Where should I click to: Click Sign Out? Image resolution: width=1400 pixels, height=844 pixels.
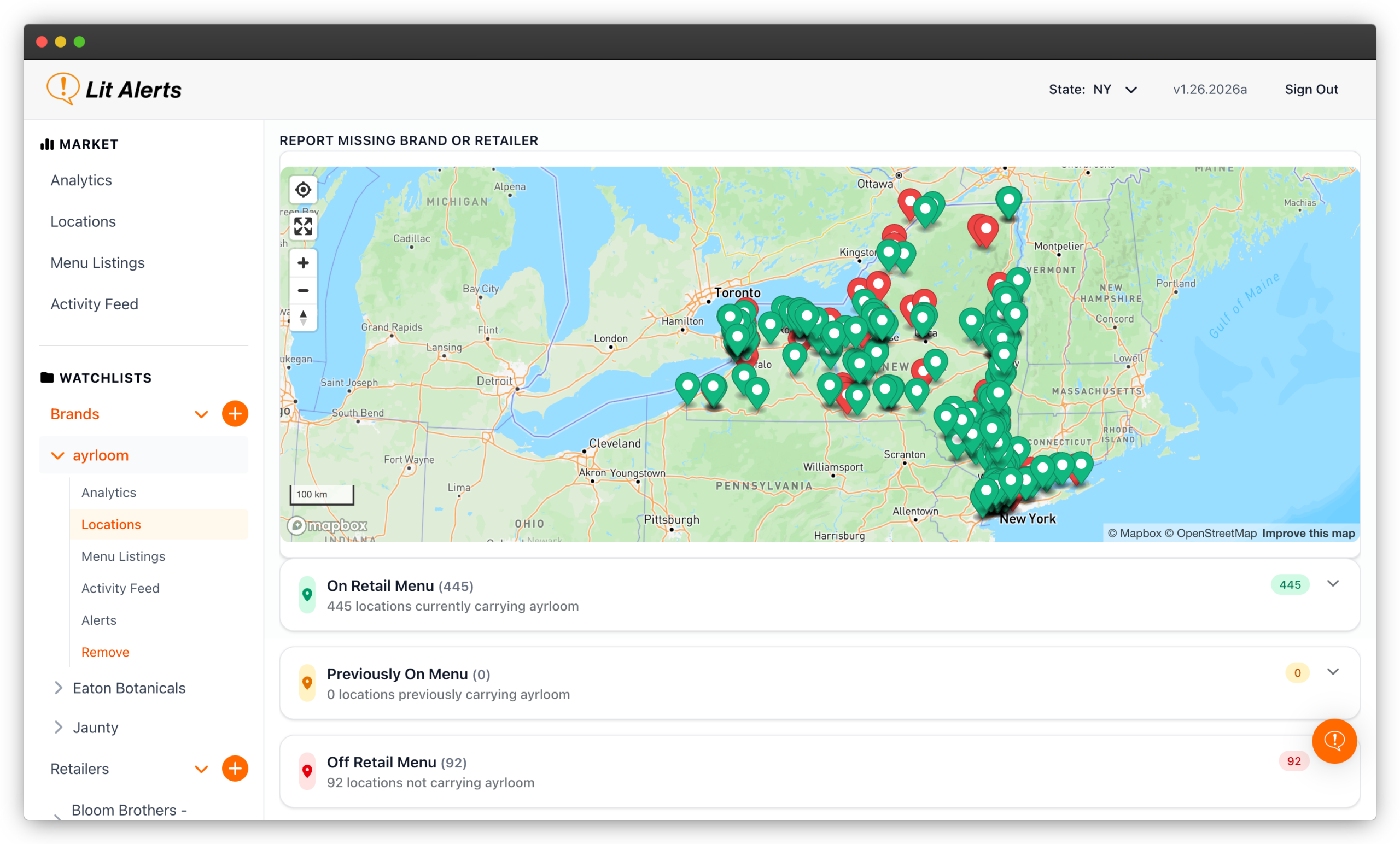click(x=1311, y=90)
